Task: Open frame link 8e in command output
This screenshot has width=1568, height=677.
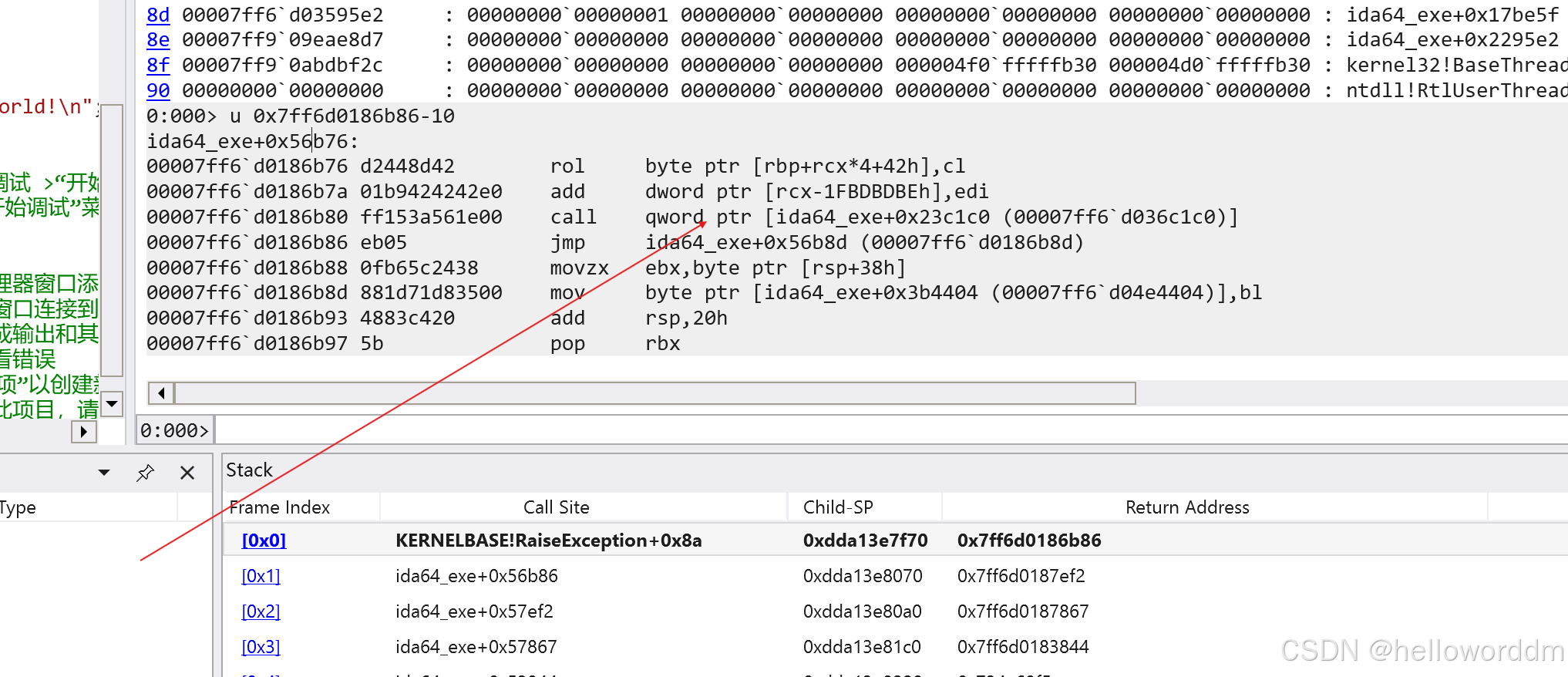Action: [x=158, y=39]
